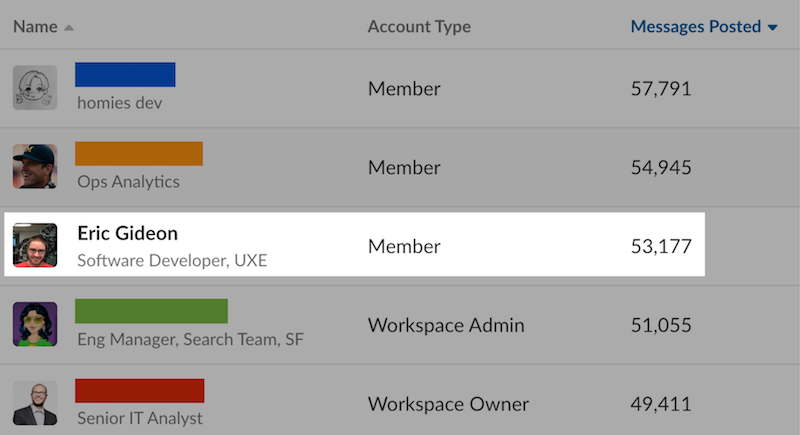Click the Senior IT Analyst avatar
Viewport: 800px width, 435px height.
tap(35, 403)
